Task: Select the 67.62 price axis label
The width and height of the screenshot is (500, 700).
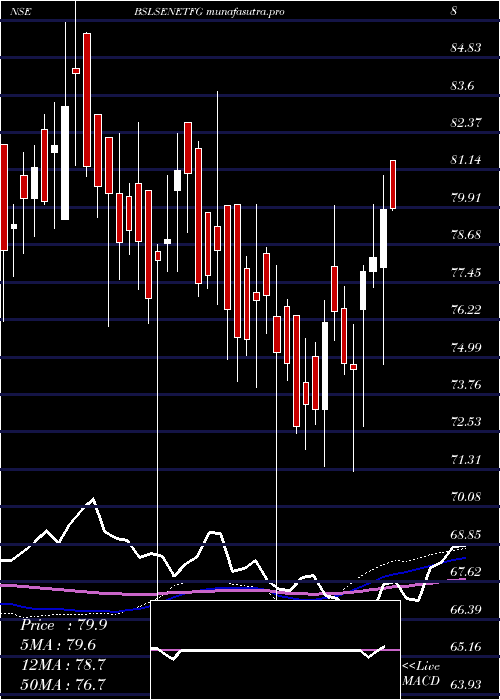Action: pyautogui.click(x=466, y=572)
